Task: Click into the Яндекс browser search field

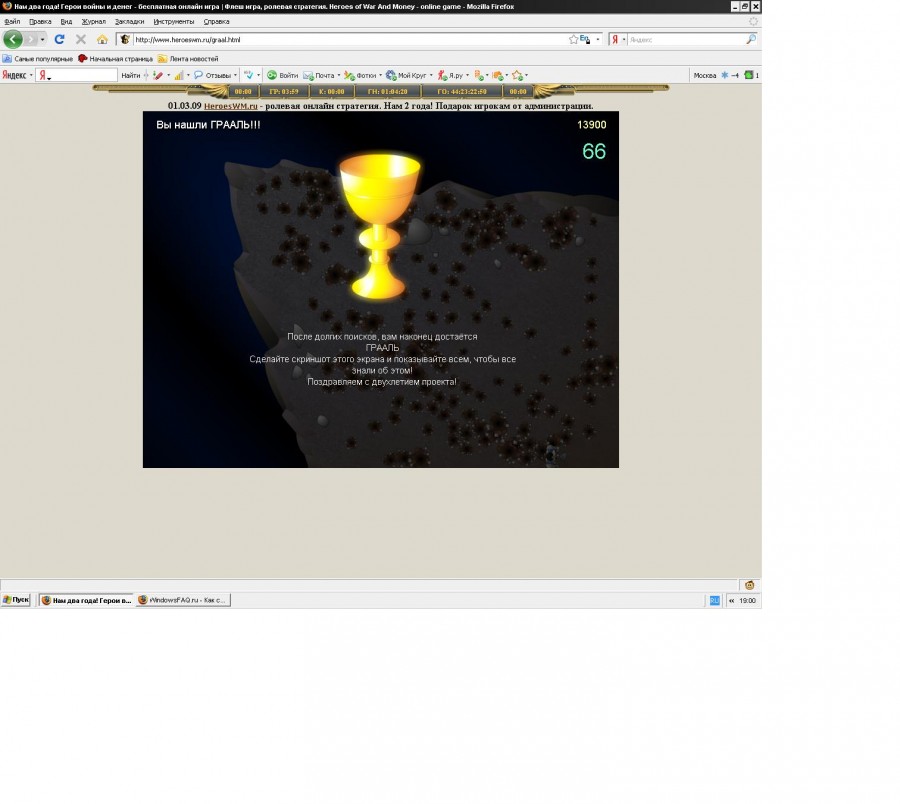Action: (686, 40)
